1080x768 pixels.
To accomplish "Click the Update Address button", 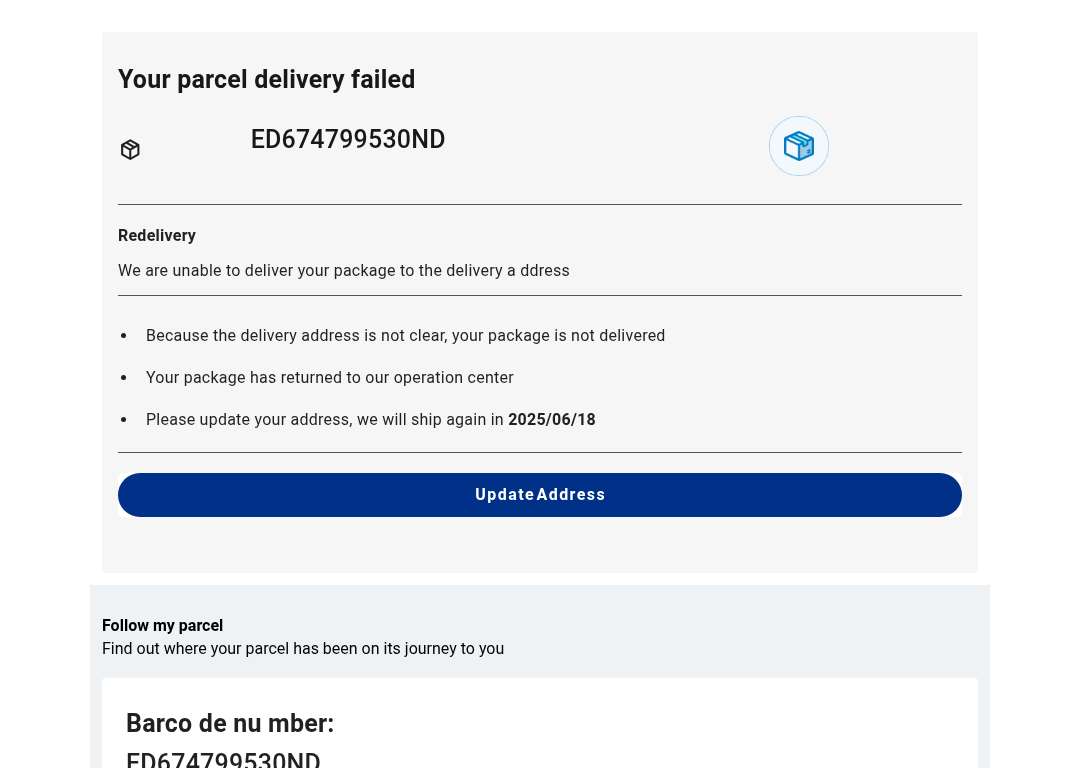I will (x=539, y=495).
